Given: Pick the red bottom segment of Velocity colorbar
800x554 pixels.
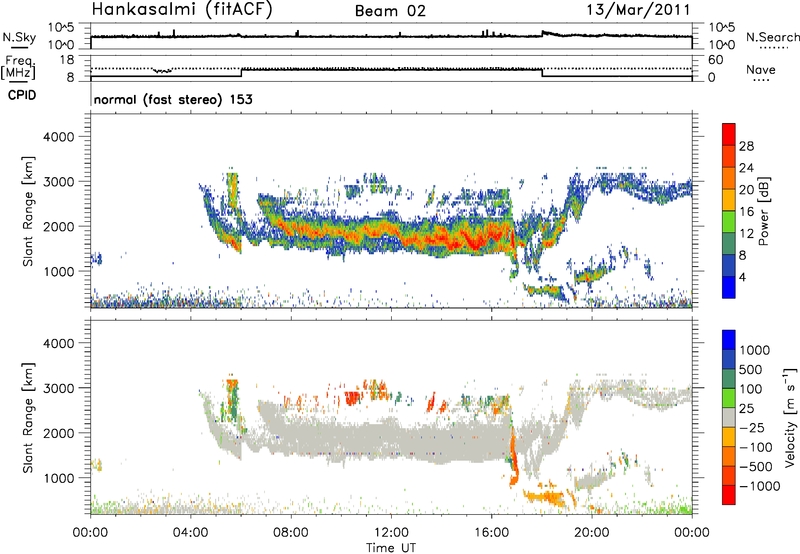Looking at the screenshot, I should 729,495.
